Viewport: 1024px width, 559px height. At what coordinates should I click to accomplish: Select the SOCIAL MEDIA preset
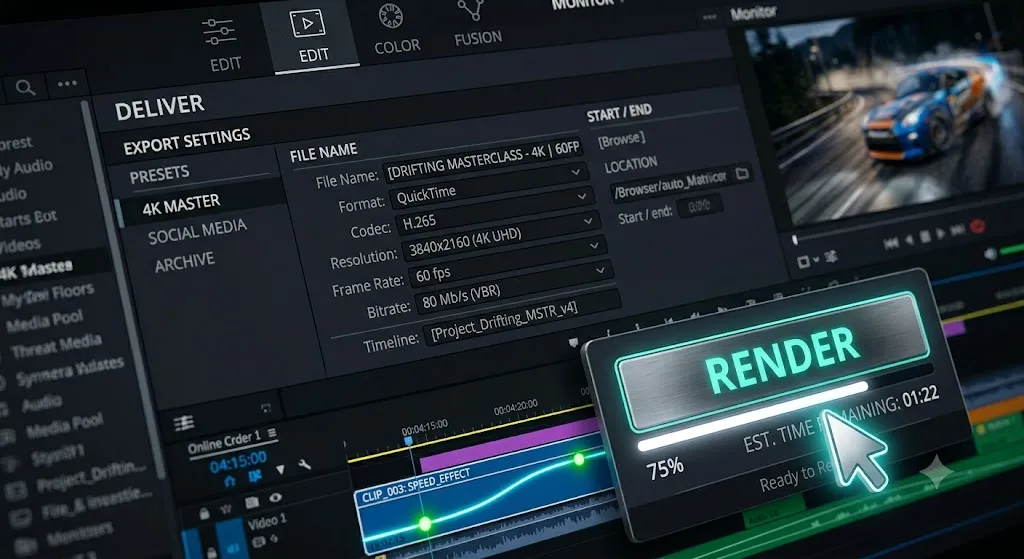click(197, 232)
